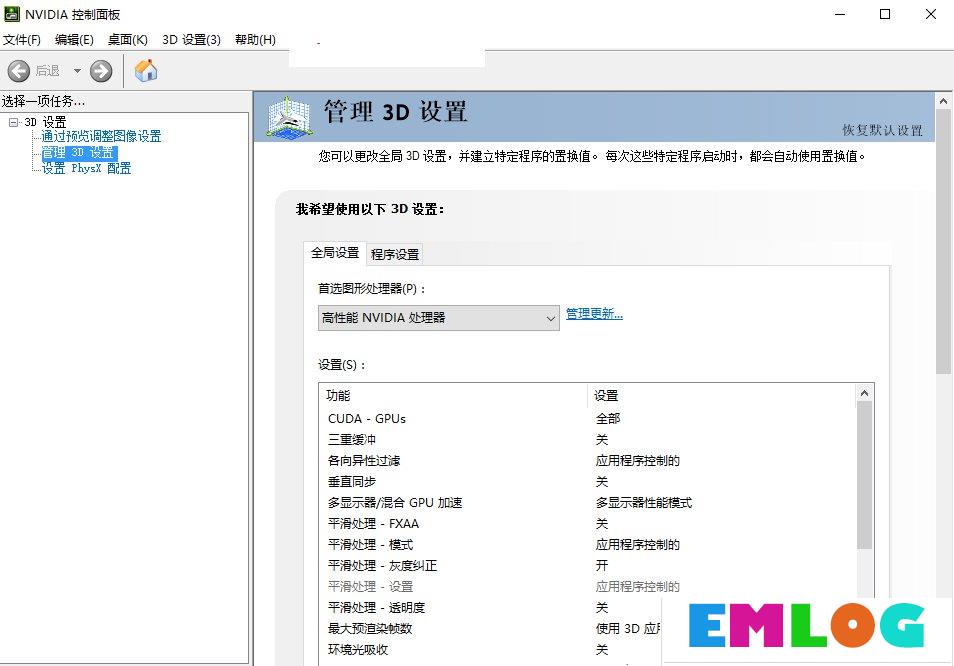Select 管理 3D 设置 tree item
The width and height of the screenshot is (954, 666).
pos(78,153)
